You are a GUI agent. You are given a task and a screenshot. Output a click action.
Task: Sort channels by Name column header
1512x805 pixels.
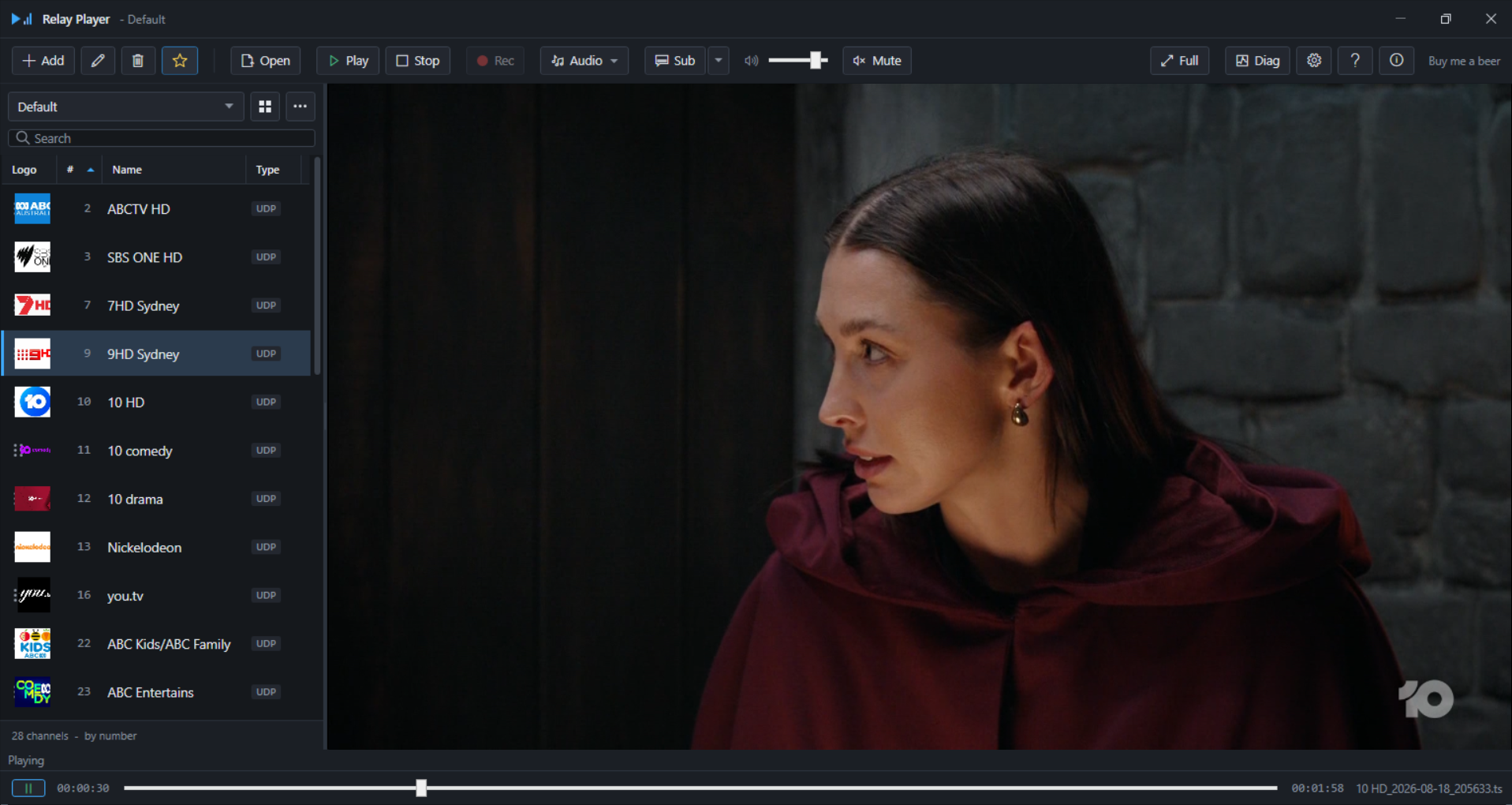(174, 170)
